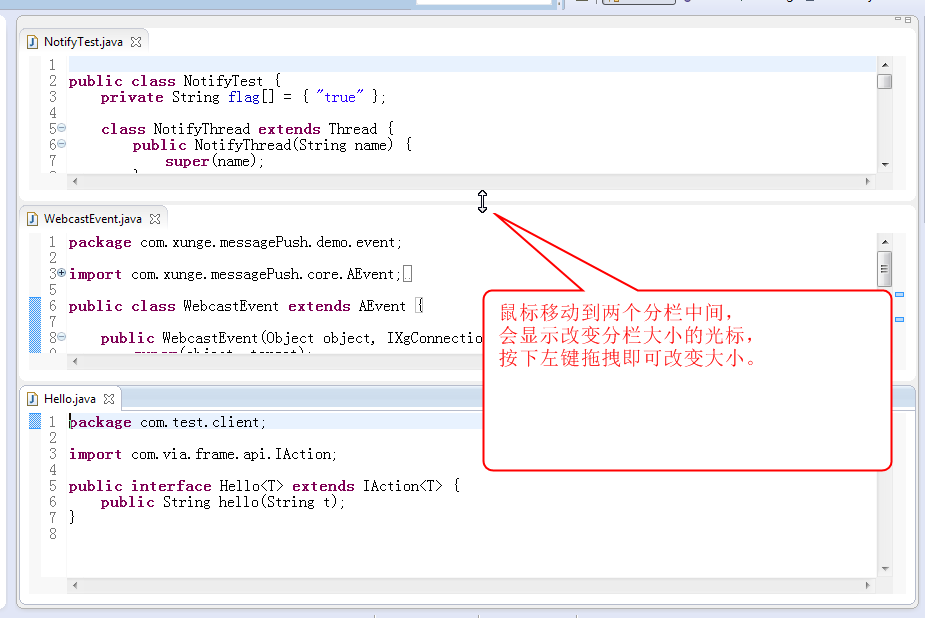Click the "true" string literal
The width and height of the screenshot is (925, 618).
(340, 97)
